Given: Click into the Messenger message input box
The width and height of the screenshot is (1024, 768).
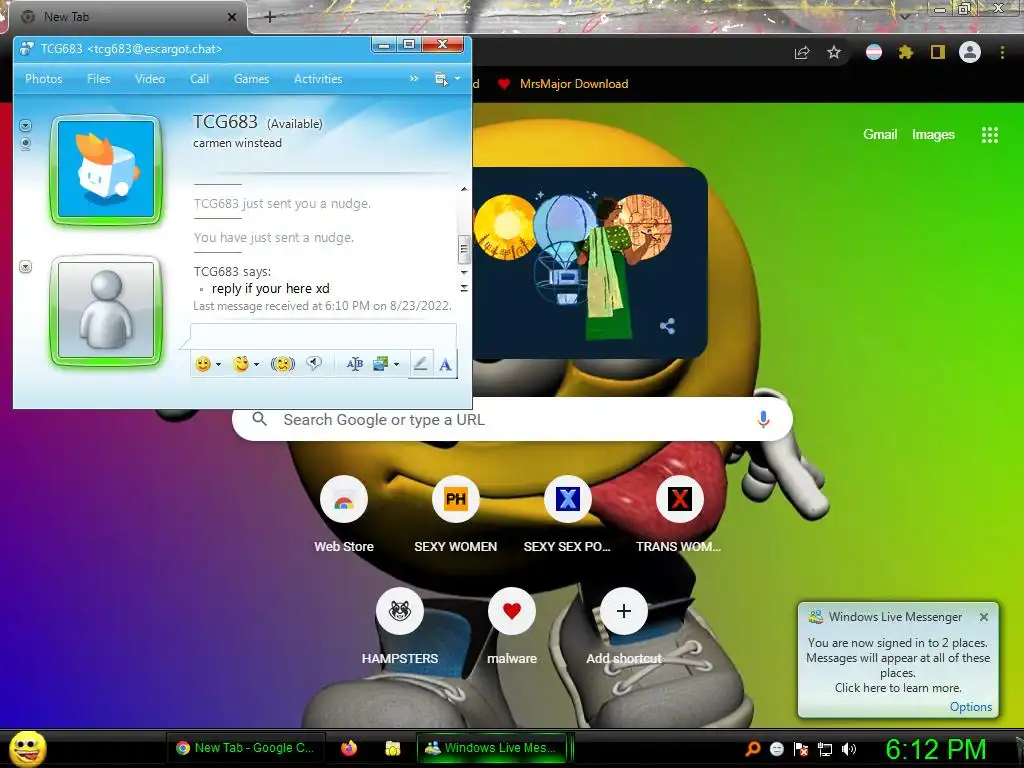Looking at the screenshot, I should pyautogui.click(x=323, y=337).
